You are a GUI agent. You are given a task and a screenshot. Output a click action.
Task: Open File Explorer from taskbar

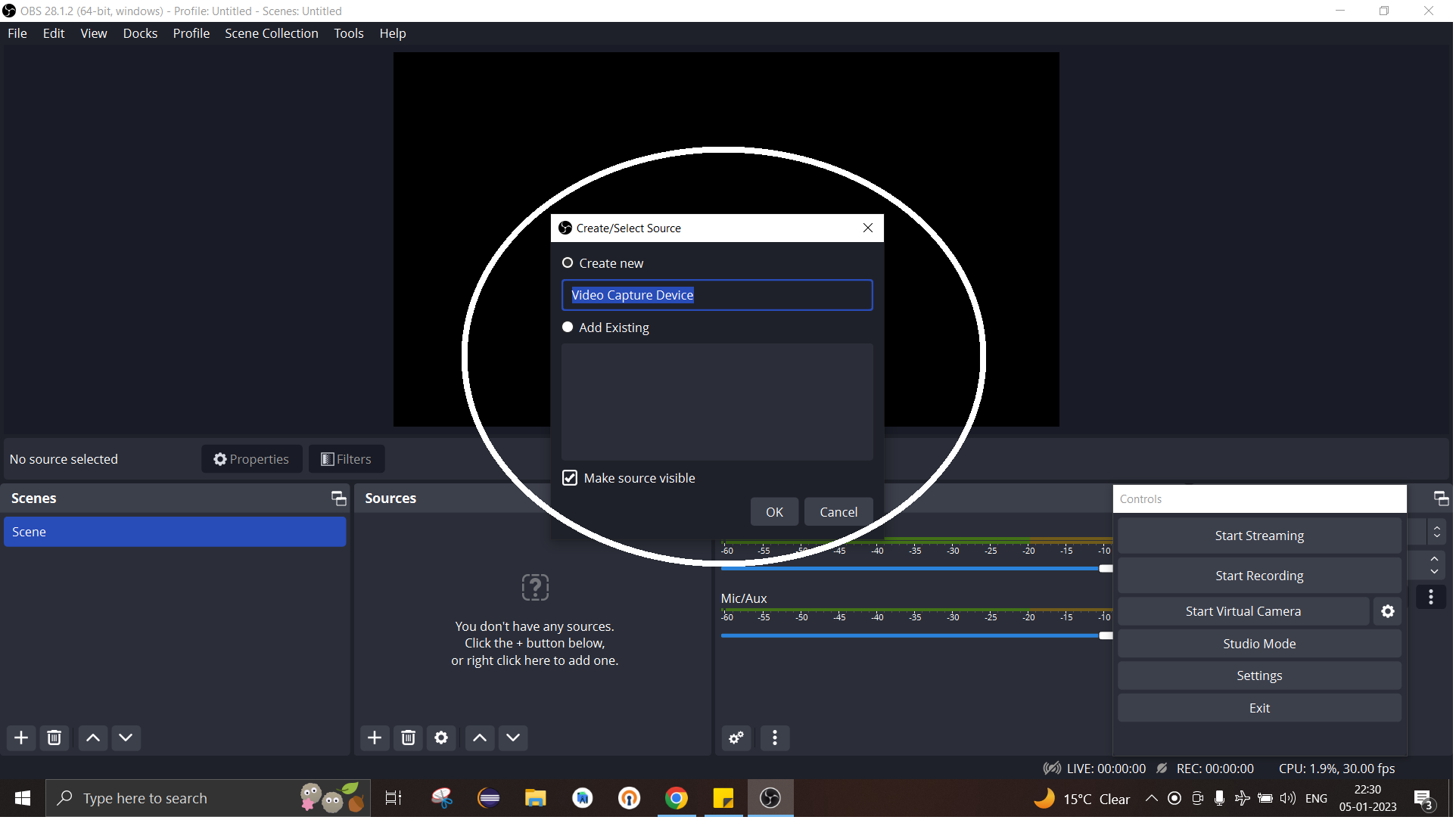537,800
